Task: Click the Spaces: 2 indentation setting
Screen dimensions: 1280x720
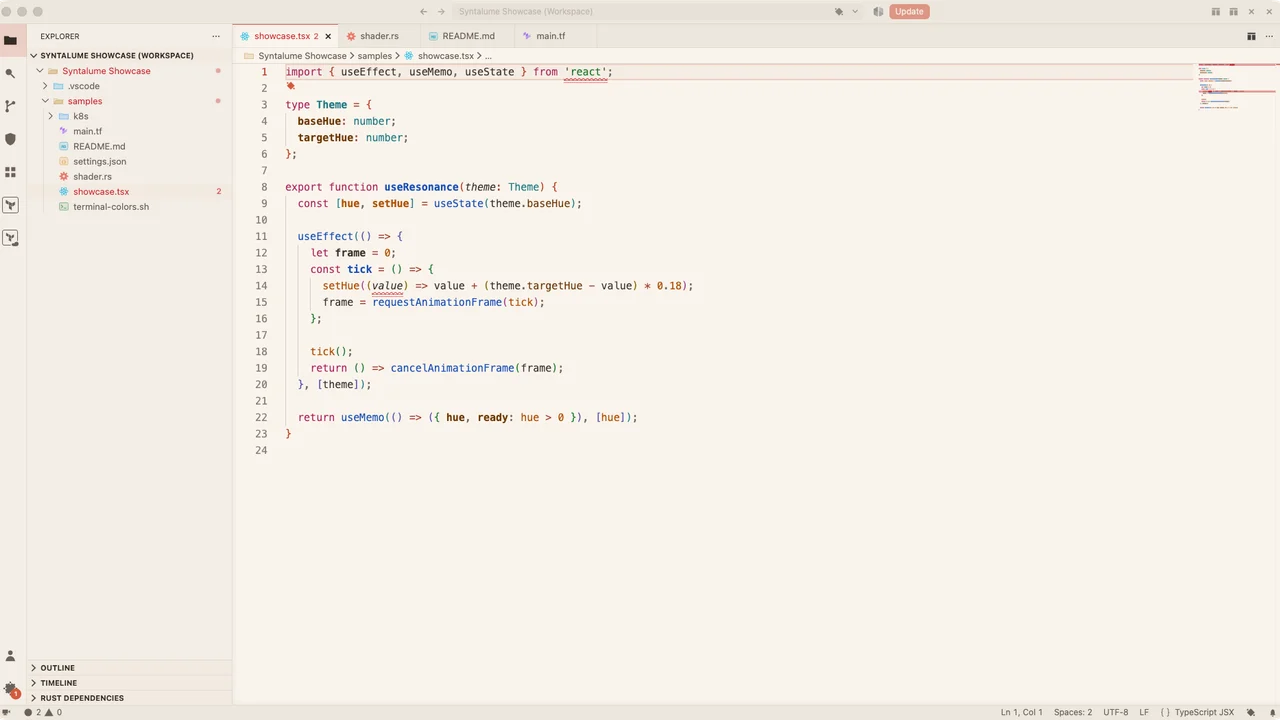Action: 1073,712
